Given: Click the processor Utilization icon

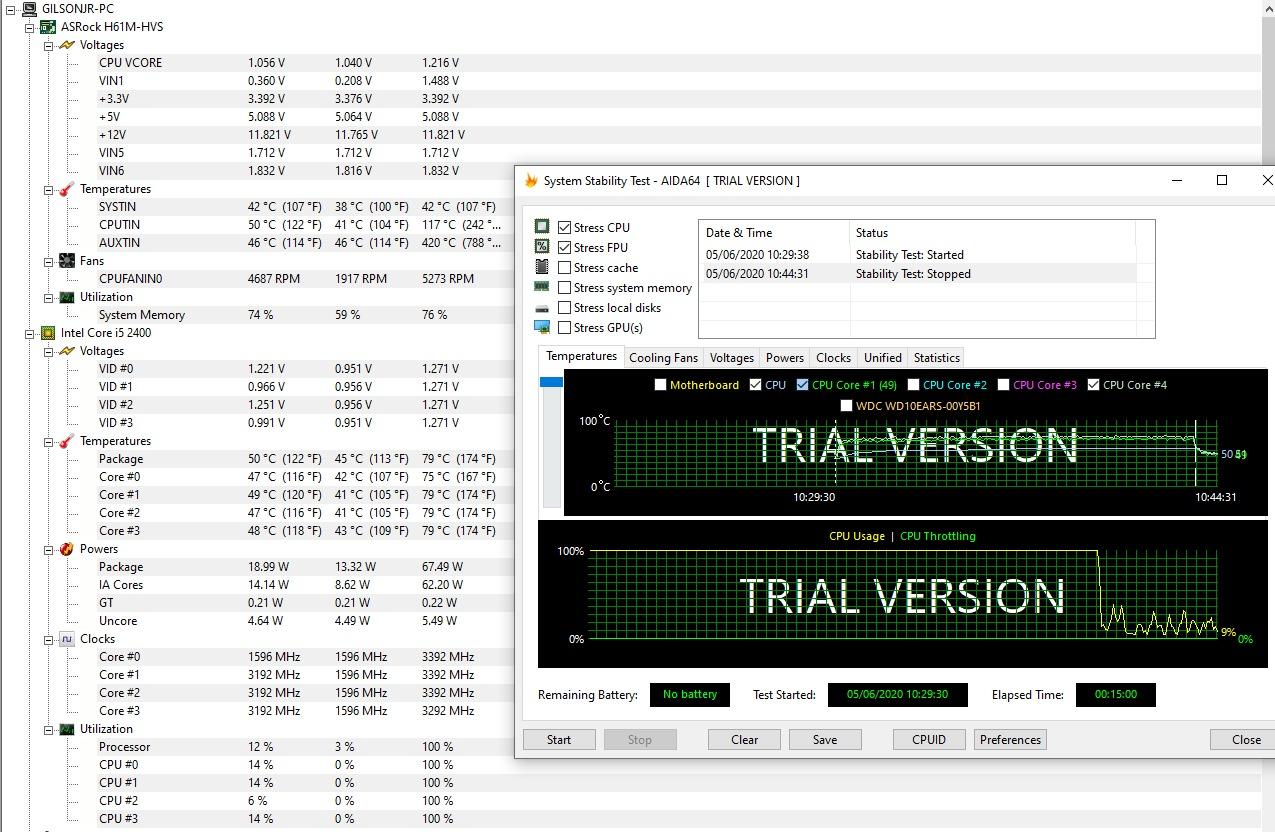Looking at the screenshot, I should point(67,729).
